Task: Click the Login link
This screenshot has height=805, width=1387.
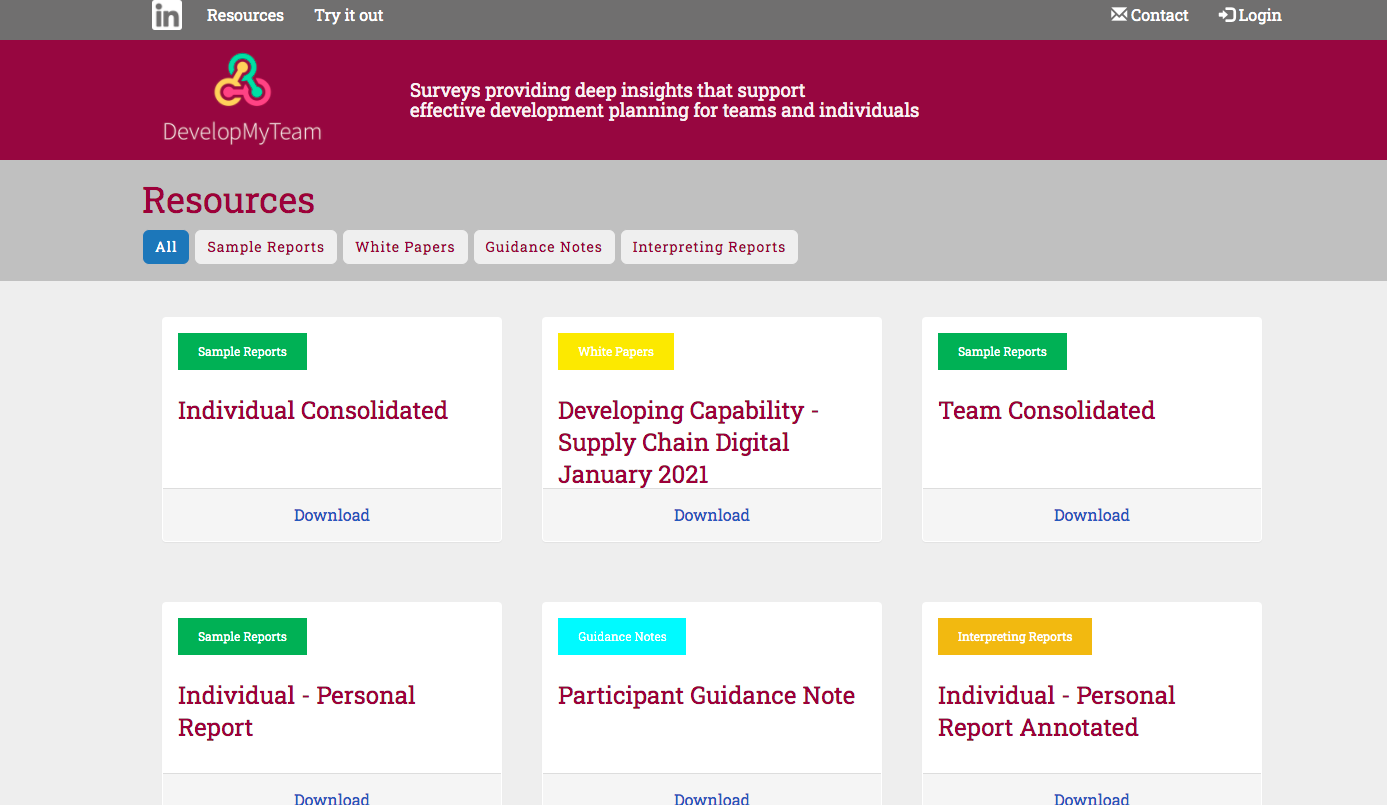Action: coord(1258,14)
